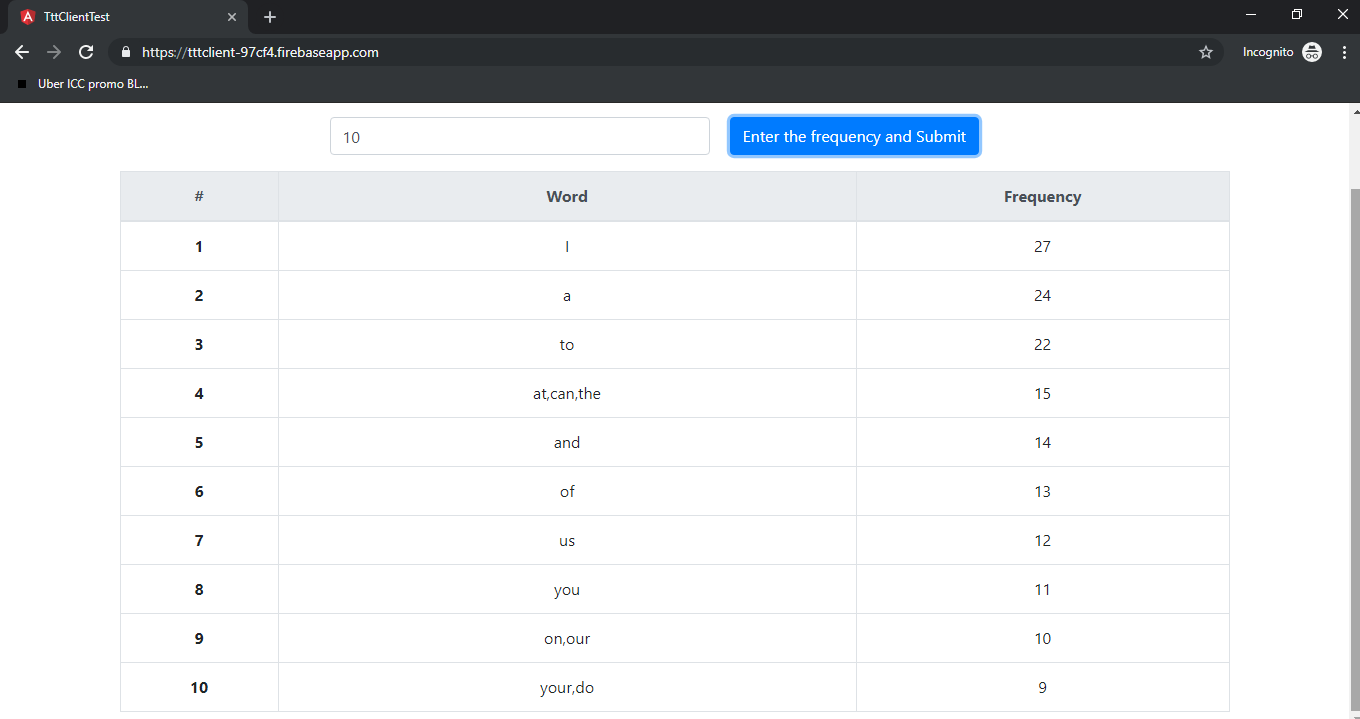The height and width of the screenshot is (719, 1360).
Task: Restore down the Chrome window
Action: (x=1297, y=14)
